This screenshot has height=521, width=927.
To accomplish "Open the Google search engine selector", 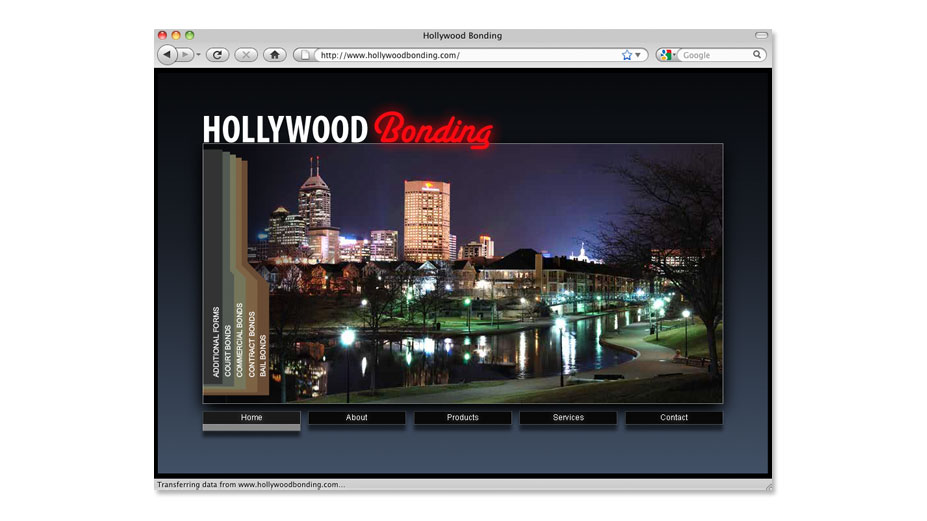I will (667, 55).
